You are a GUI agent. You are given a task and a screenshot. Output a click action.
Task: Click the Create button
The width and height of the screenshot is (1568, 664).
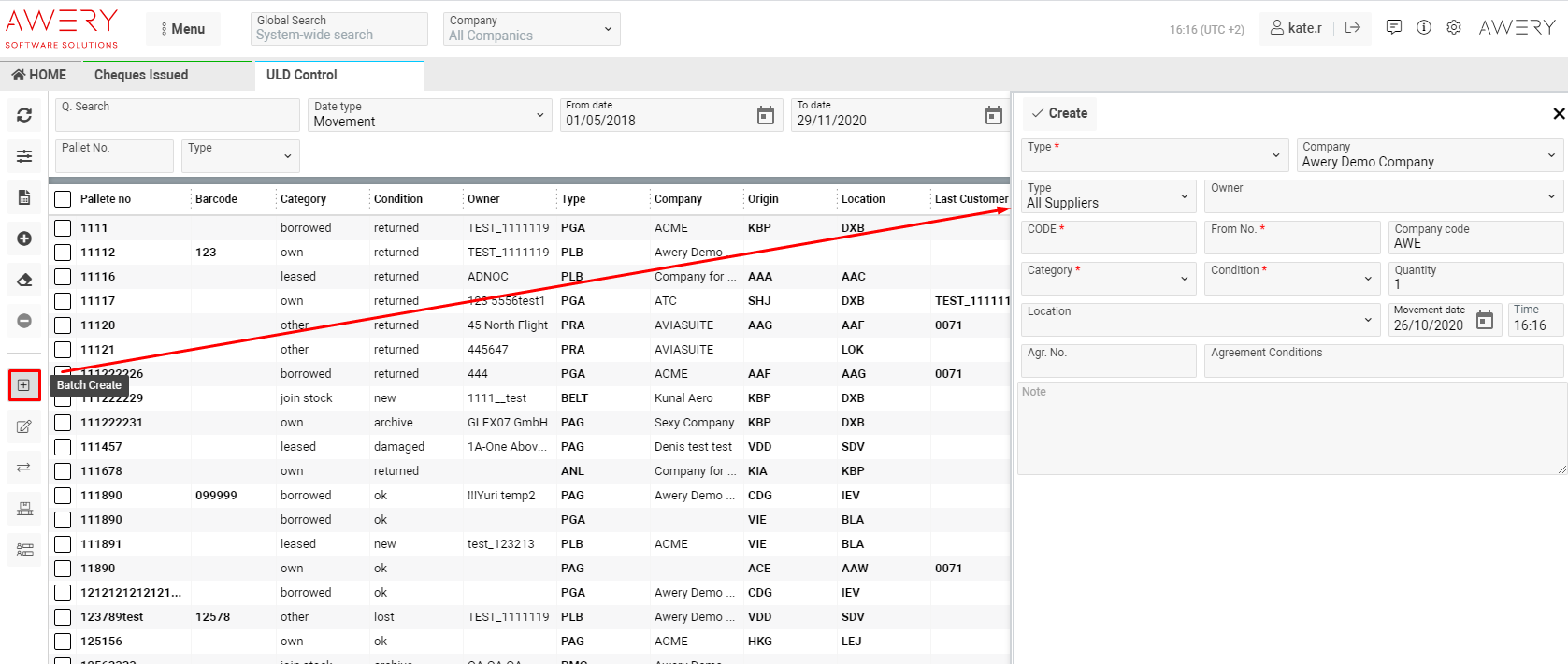point(1059,113)
